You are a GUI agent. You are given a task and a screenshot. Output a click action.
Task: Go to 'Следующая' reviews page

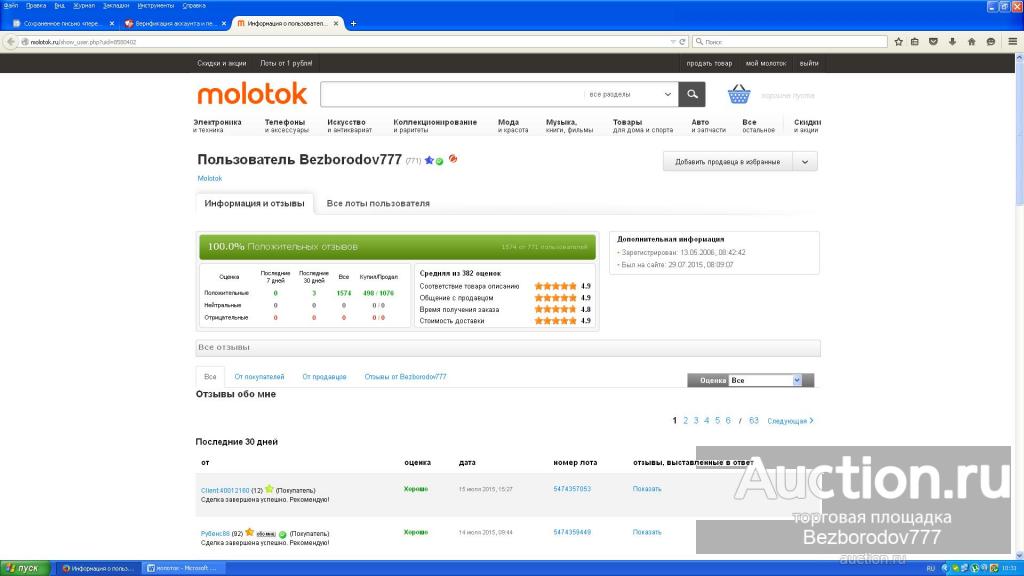(x=790, y=421)
